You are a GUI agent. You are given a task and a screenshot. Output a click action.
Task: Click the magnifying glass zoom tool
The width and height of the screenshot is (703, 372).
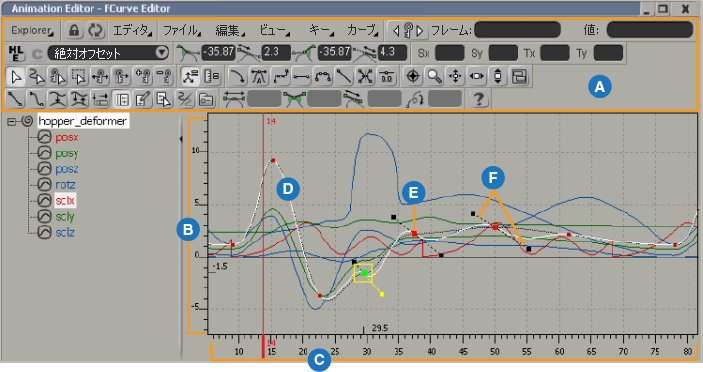pyautogui.click(x=434, y=77)
